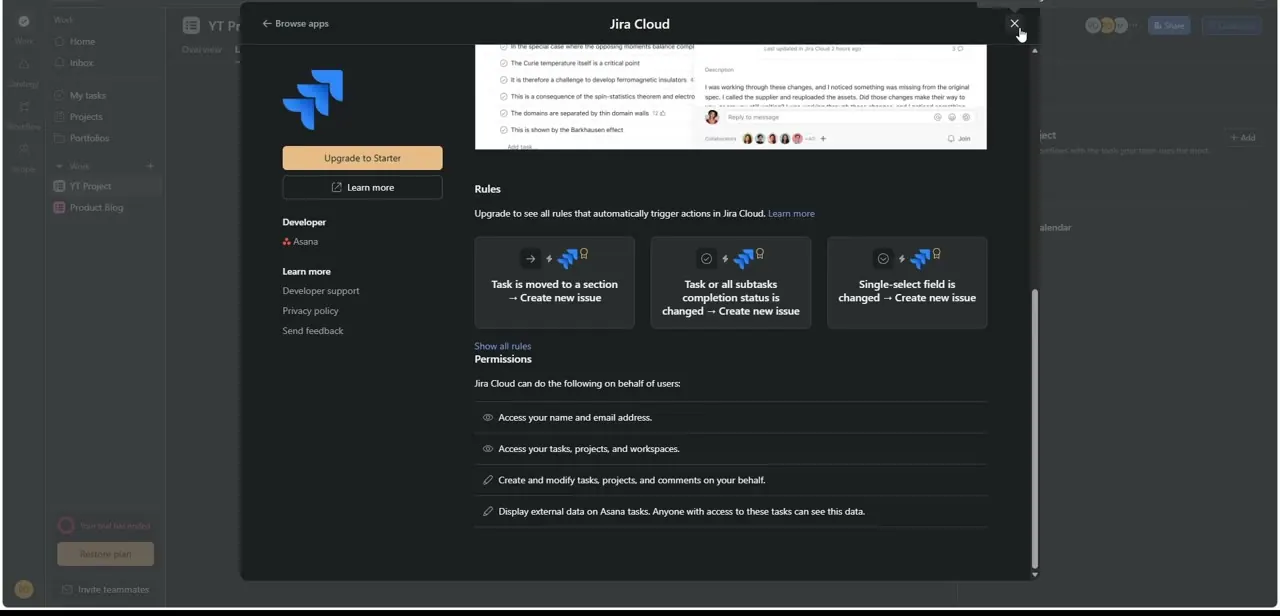Viewport: 1280px width, 616px height.
Task: Click Jira logo in section-moved rule card
Action: [568, 260]
